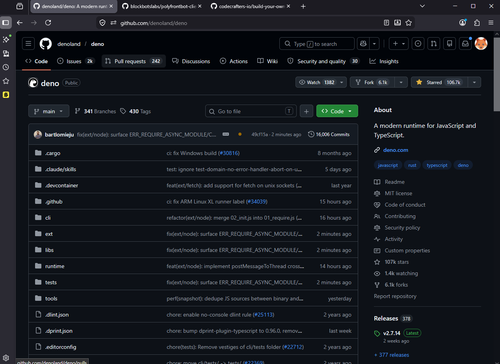The width and height of the screenshot is (500, 364).
Task: Click the Type / to search box
Action: pos(317,44)
